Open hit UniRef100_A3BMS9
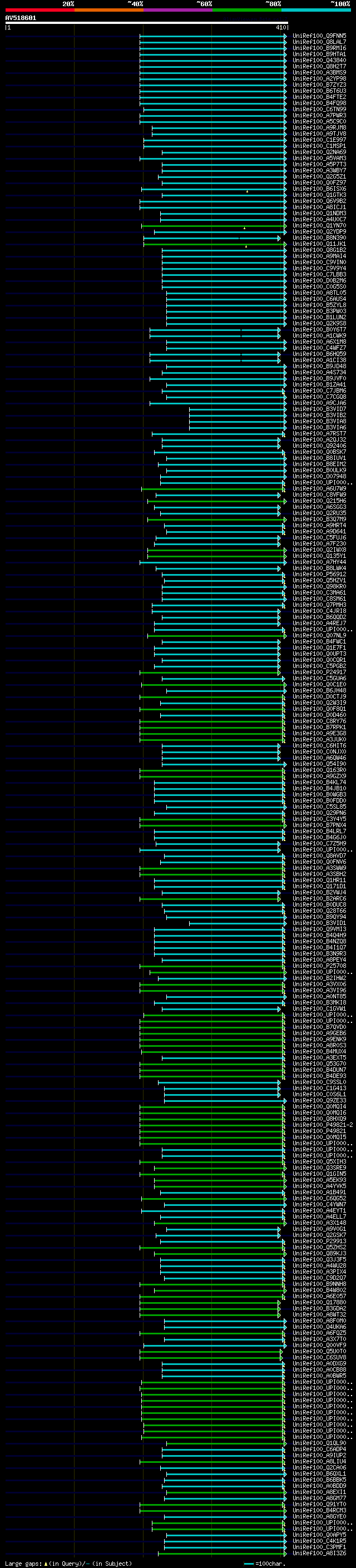356x1568 pixels. tap(319, 72)
